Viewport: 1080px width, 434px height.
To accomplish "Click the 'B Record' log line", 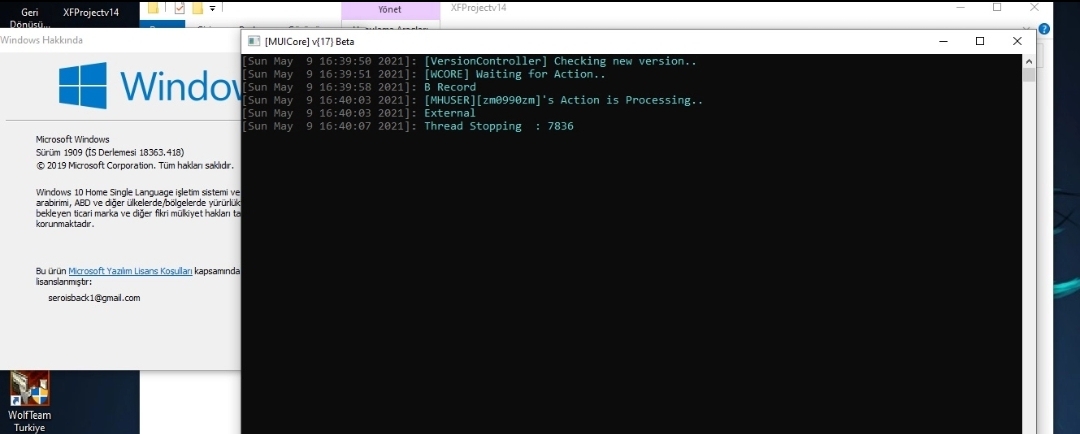I will (x=359, y=87).
